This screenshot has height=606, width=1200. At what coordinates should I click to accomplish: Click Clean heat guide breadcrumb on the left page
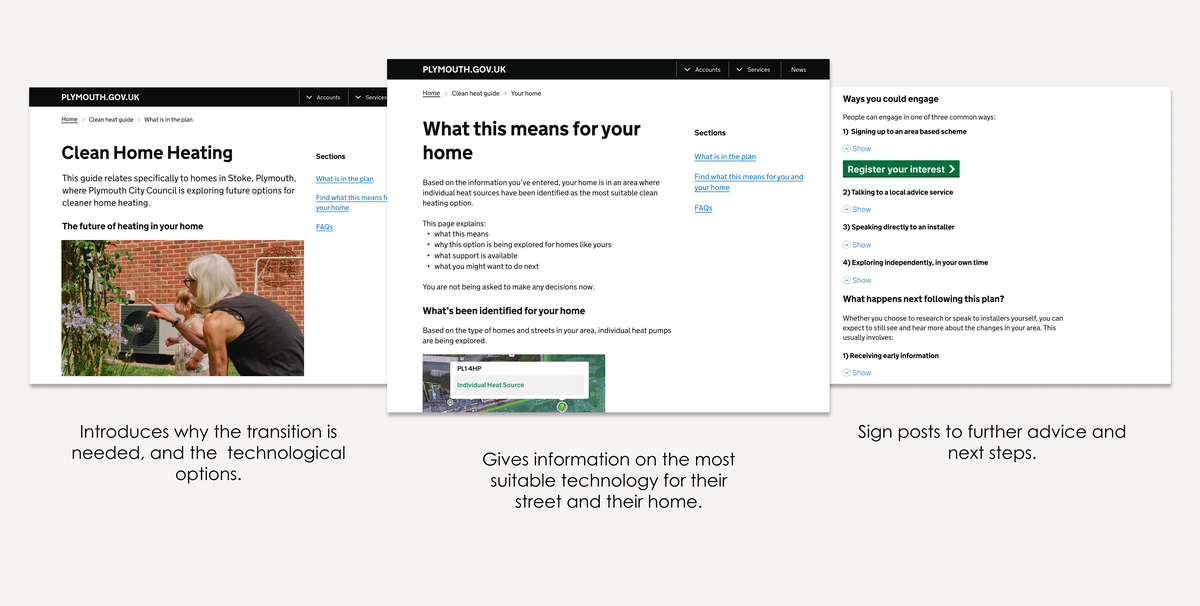pyautogui.click(x=110, y=120)
